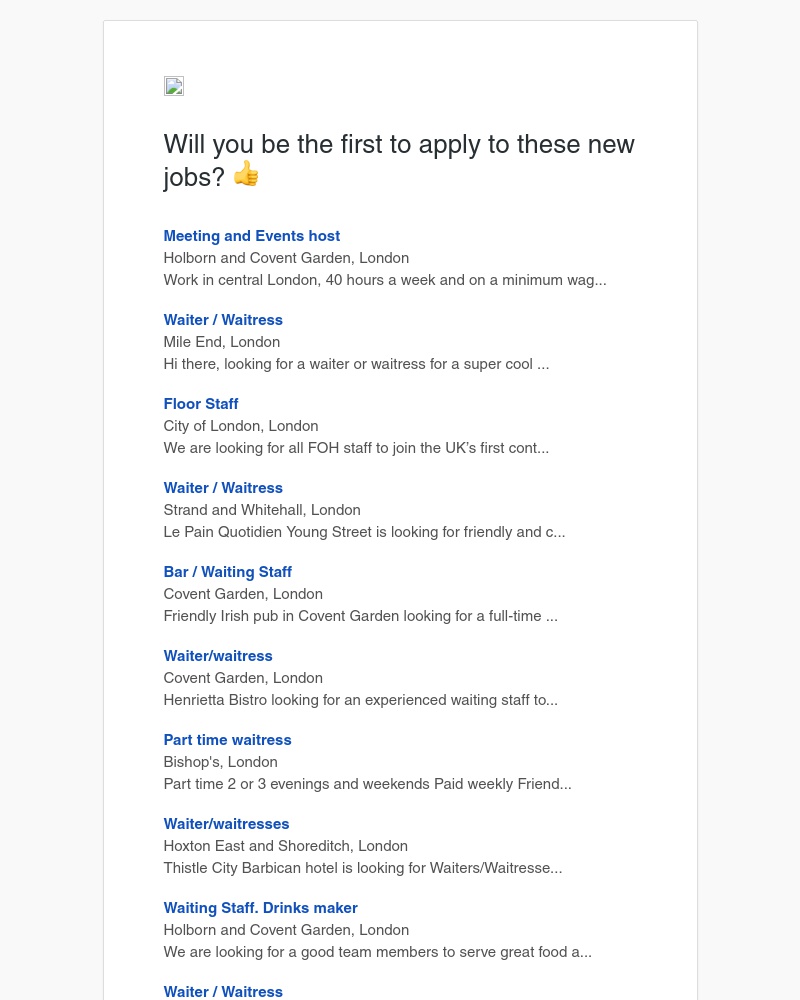The height and width of the screenshot is (1000, 800).
Task: Click the "Mile End, London" location text
Action: click(222, 342)
